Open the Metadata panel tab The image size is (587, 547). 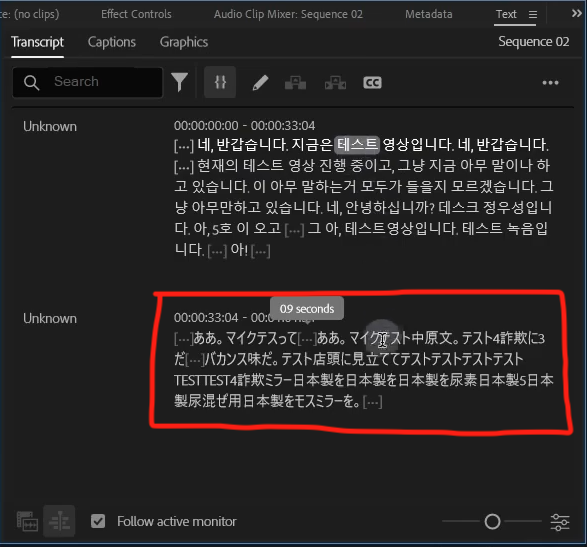429,14
